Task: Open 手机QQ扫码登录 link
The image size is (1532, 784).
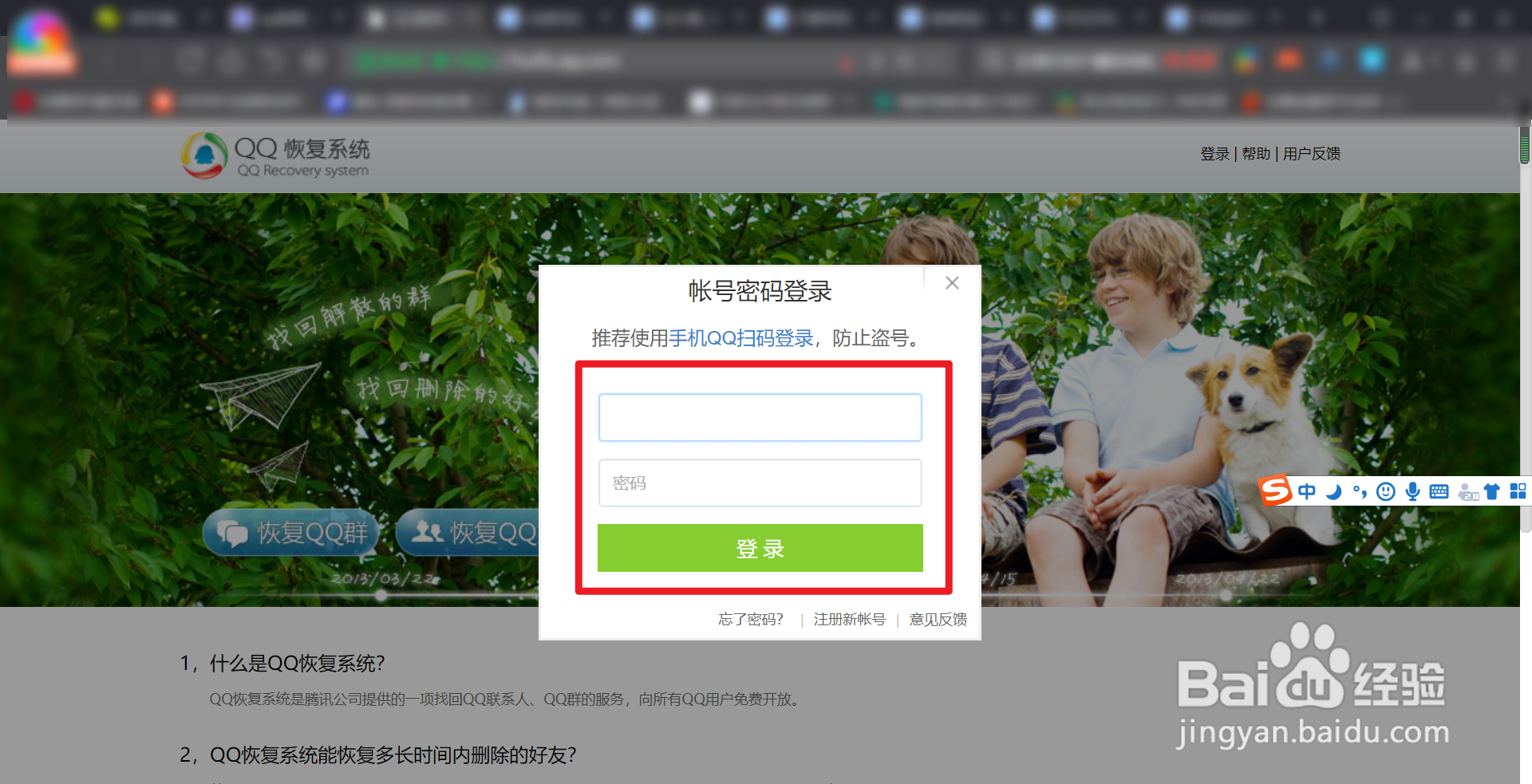Action: (741, 338)
